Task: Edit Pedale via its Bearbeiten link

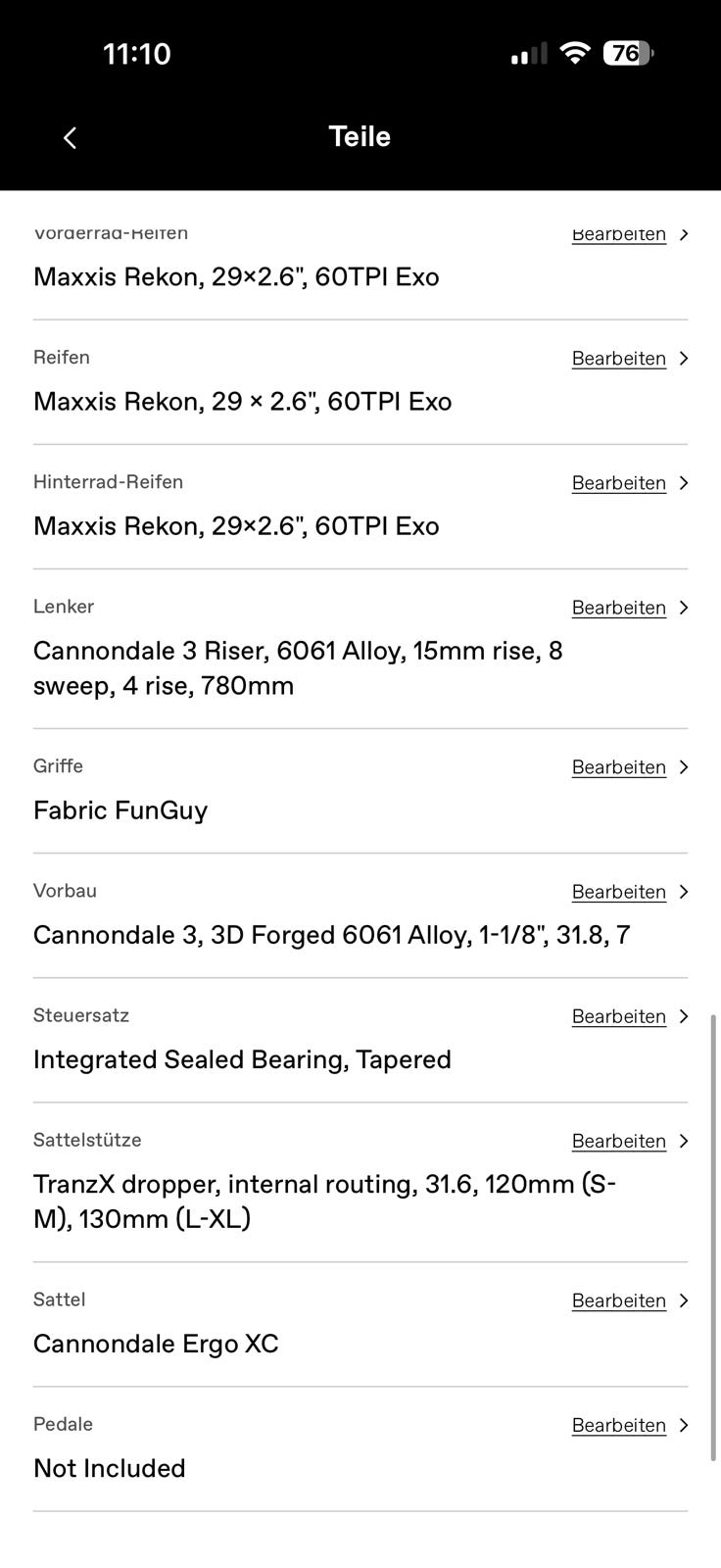Action: click(619, 1425)
